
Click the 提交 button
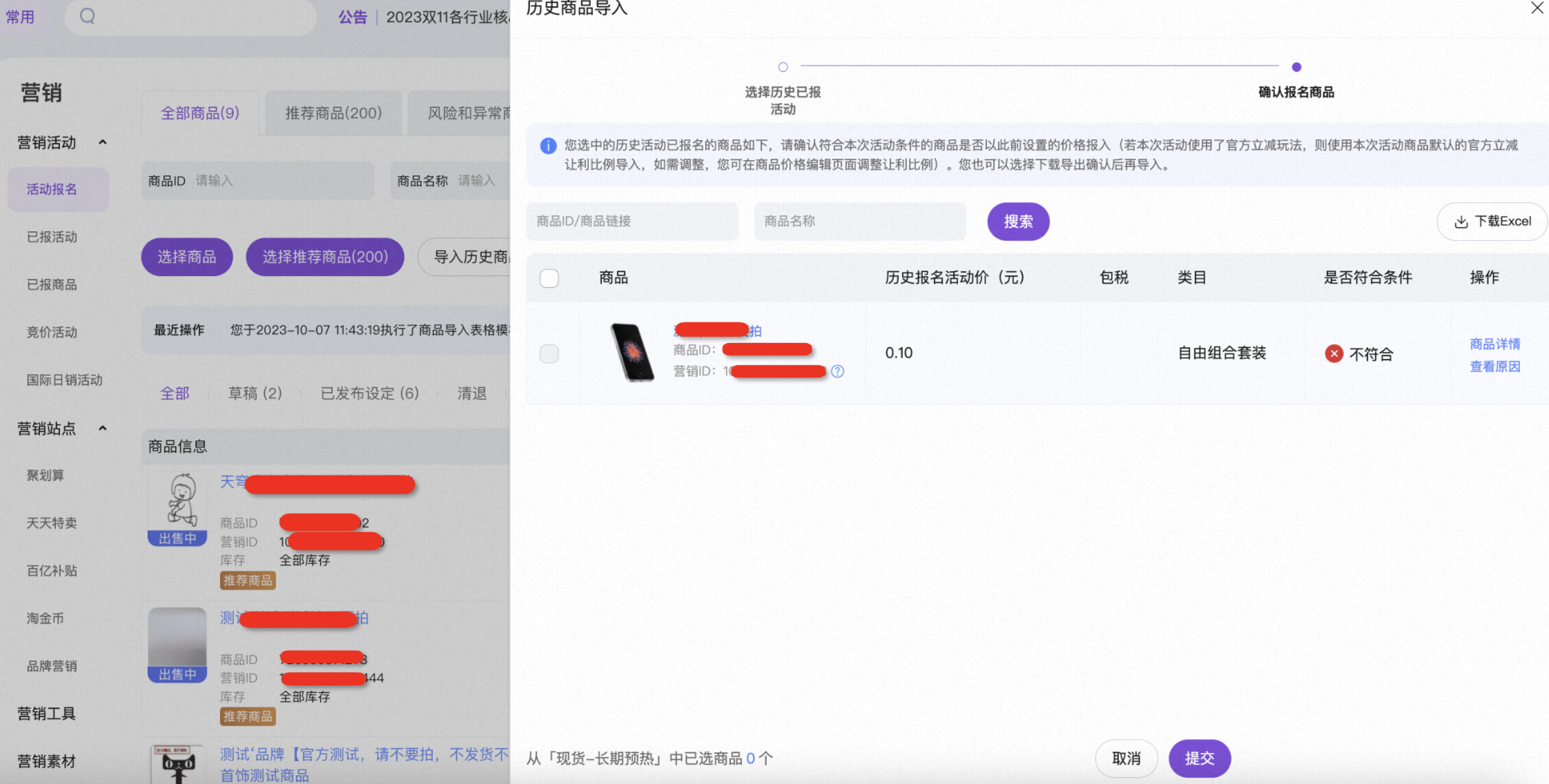(x=1200, y=758)
